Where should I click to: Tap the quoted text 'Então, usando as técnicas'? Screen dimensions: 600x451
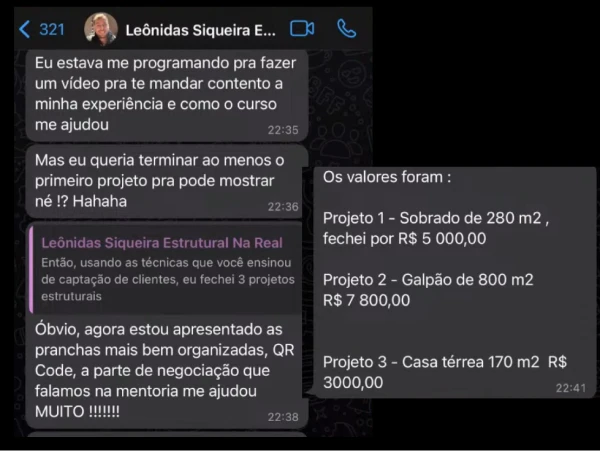click(x=168, y=279)
